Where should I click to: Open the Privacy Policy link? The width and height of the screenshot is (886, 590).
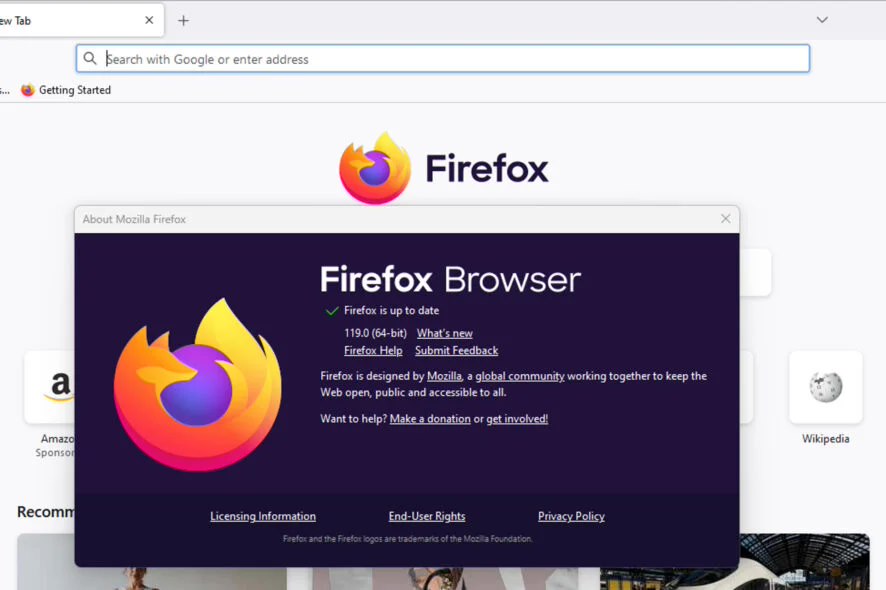pyautogui.click(x=571, y=516)
